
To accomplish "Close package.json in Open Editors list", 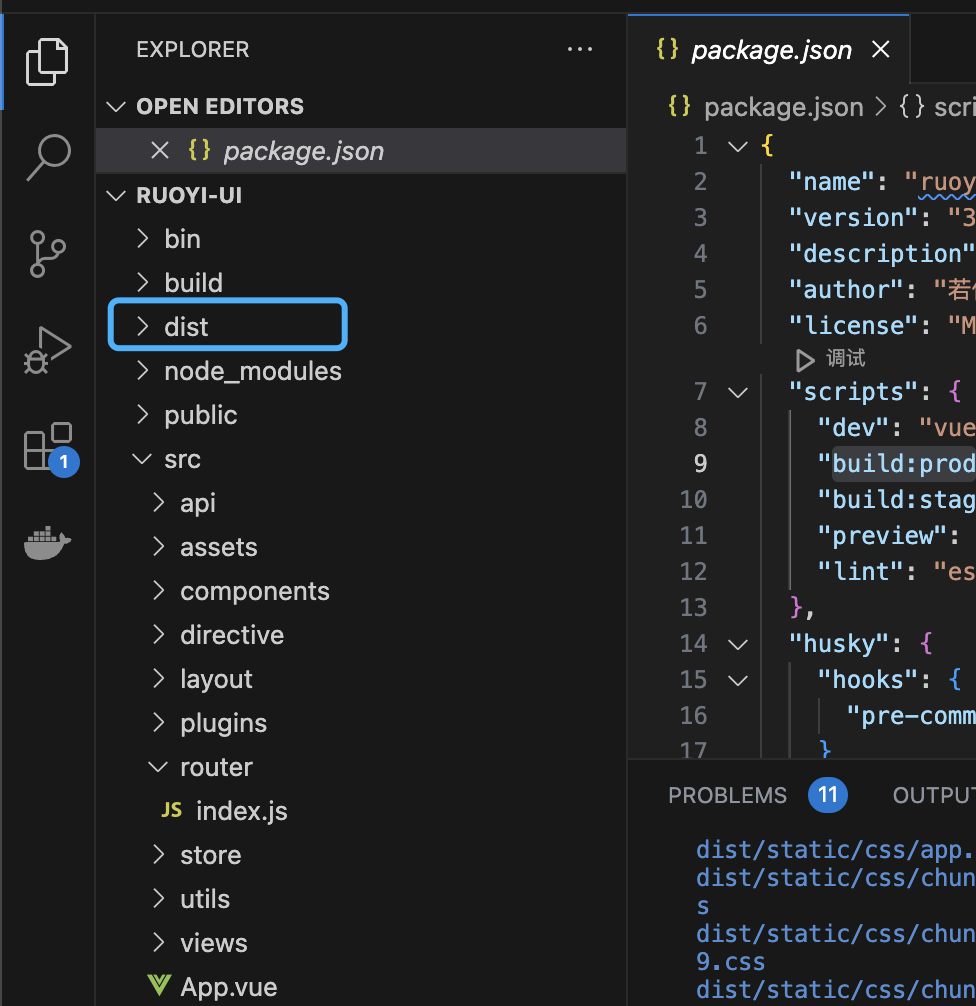I will (159, 151).
